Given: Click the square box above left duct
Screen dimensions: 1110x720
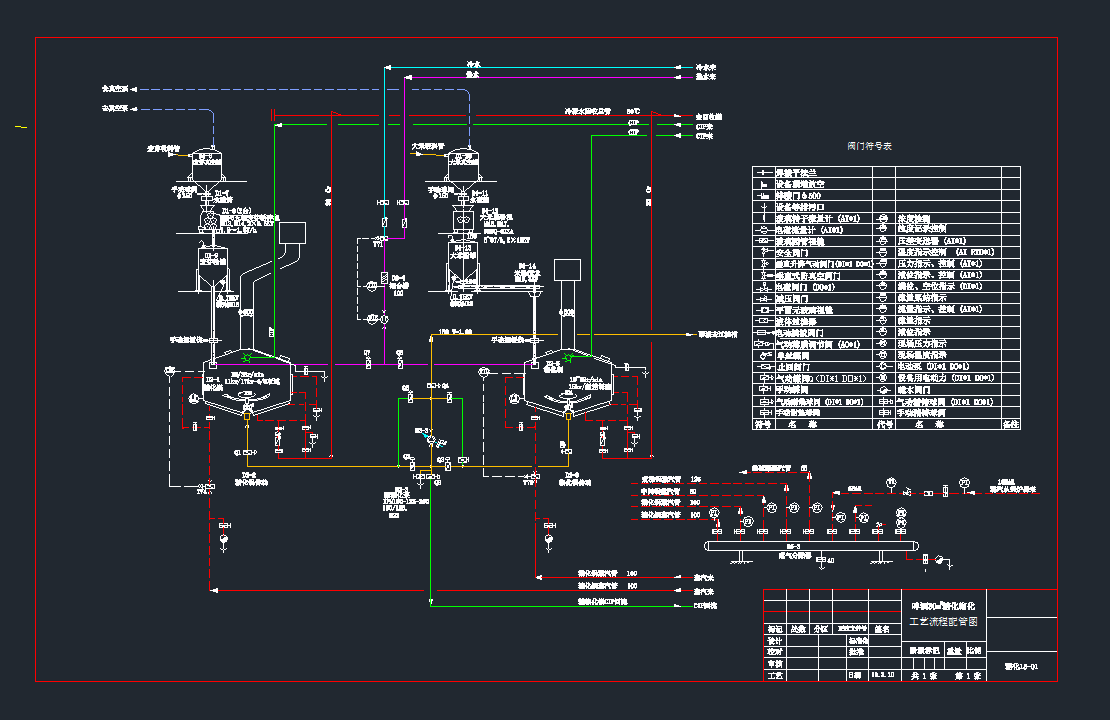Looking at the screenshot, I should 293,232.
